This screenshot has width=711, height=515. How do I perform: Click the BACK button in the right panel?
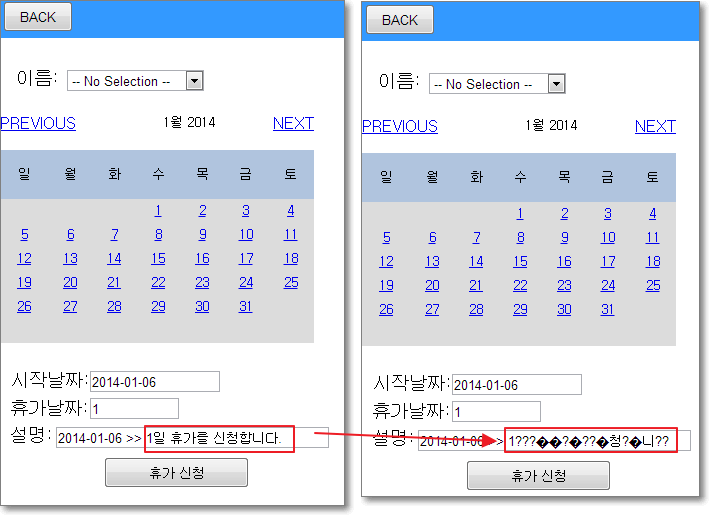tap(400, 20)
